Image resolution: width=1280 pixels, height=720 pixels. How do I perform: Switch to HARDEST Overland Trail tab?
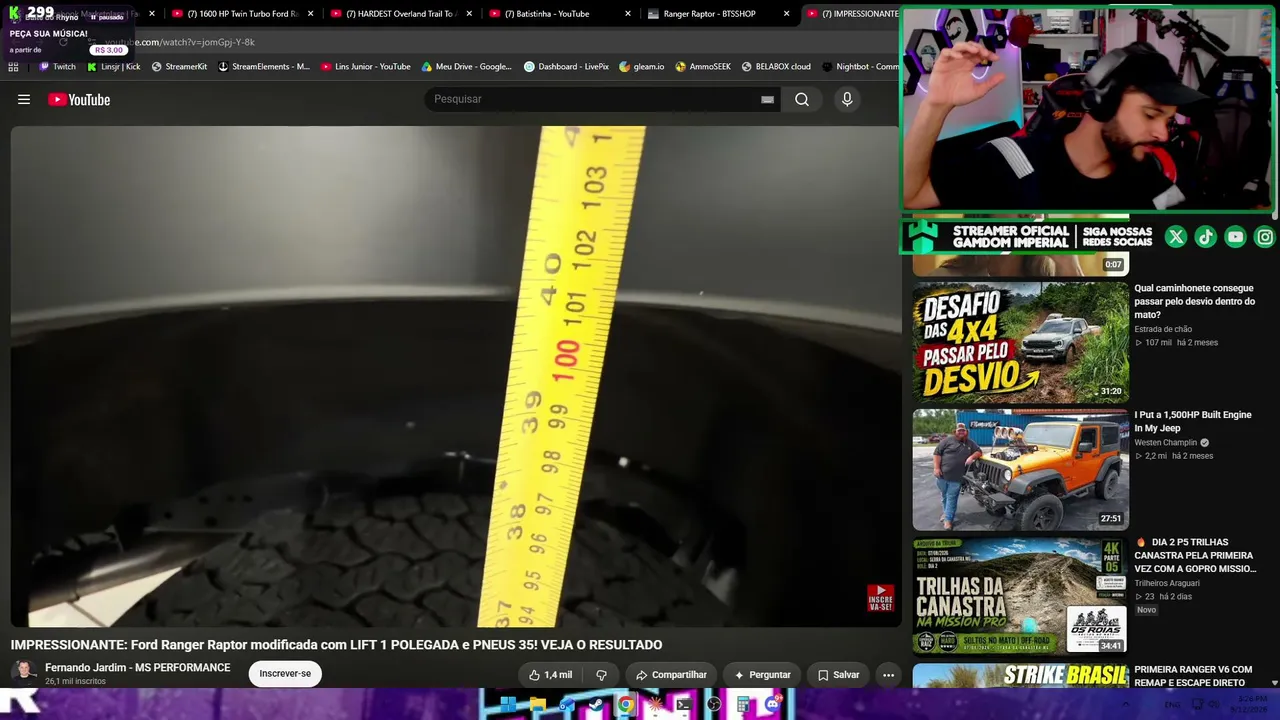click(400, 14)
